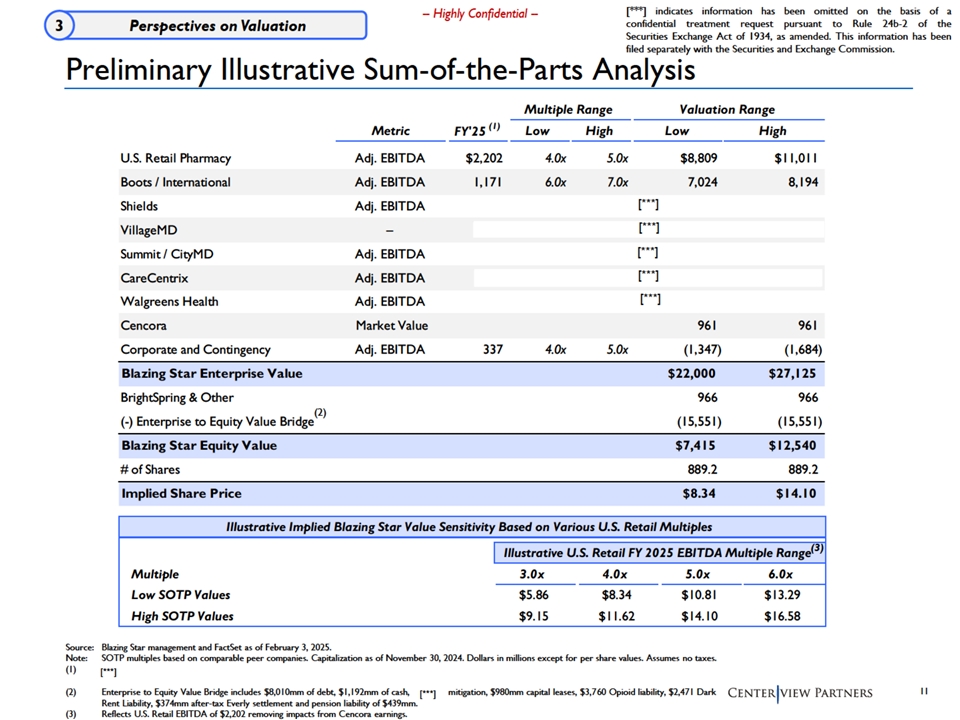
Task: Click the 'Highly Confidential' red label
Action: point(480,13)
